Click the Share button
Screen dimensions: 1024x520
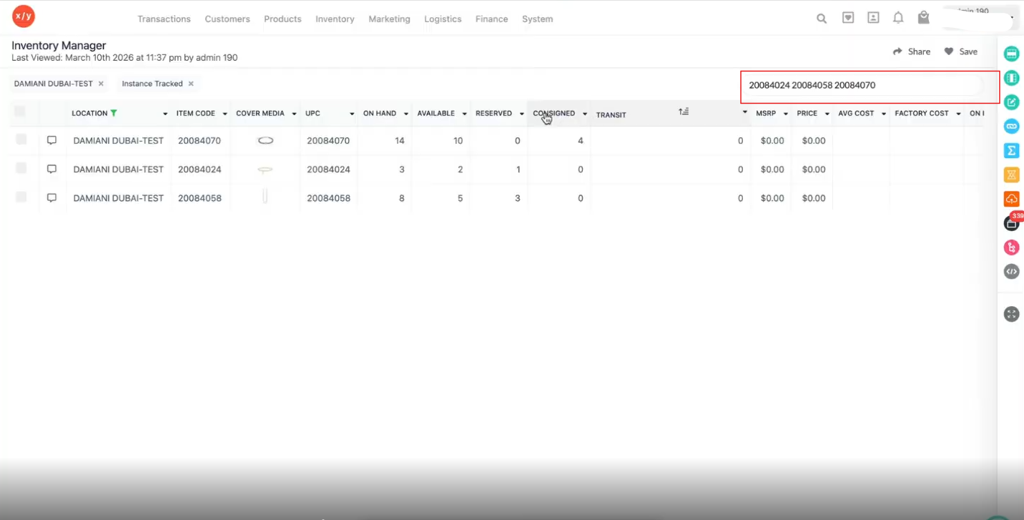pyautogui.click(x=912, y=52)
